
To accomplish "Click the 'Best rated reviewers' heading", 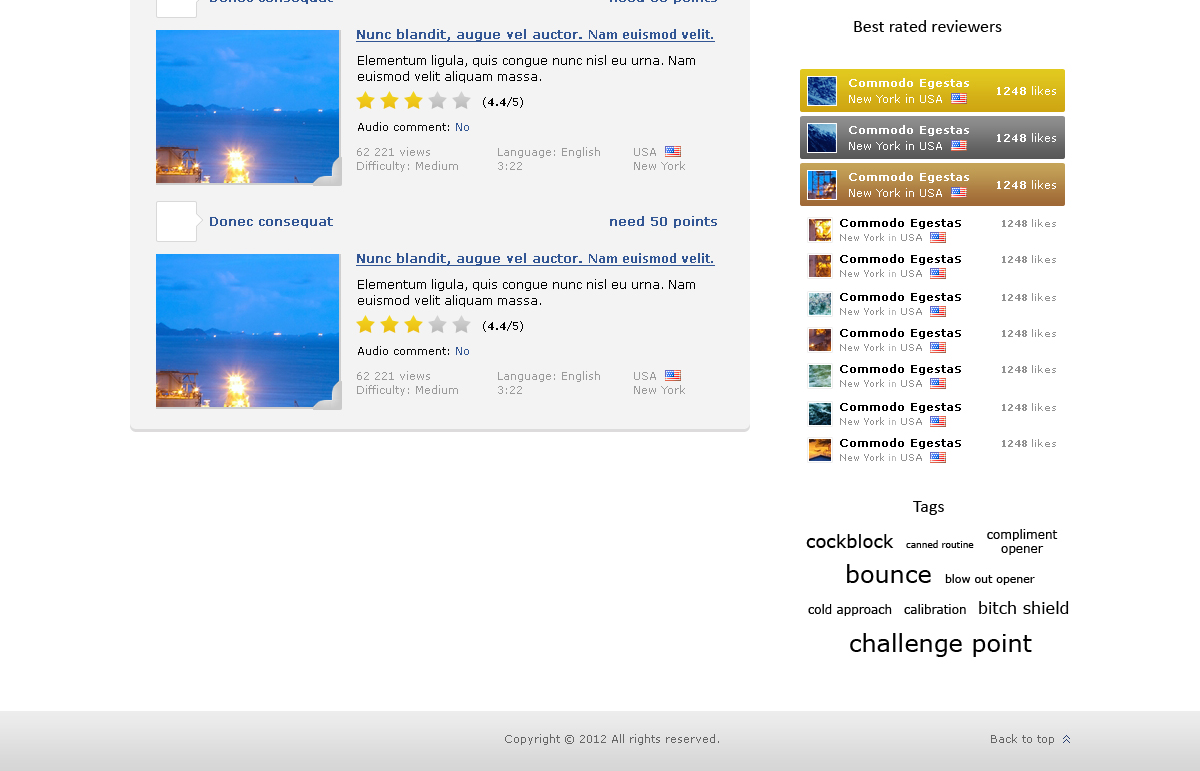I will point(927,27).
